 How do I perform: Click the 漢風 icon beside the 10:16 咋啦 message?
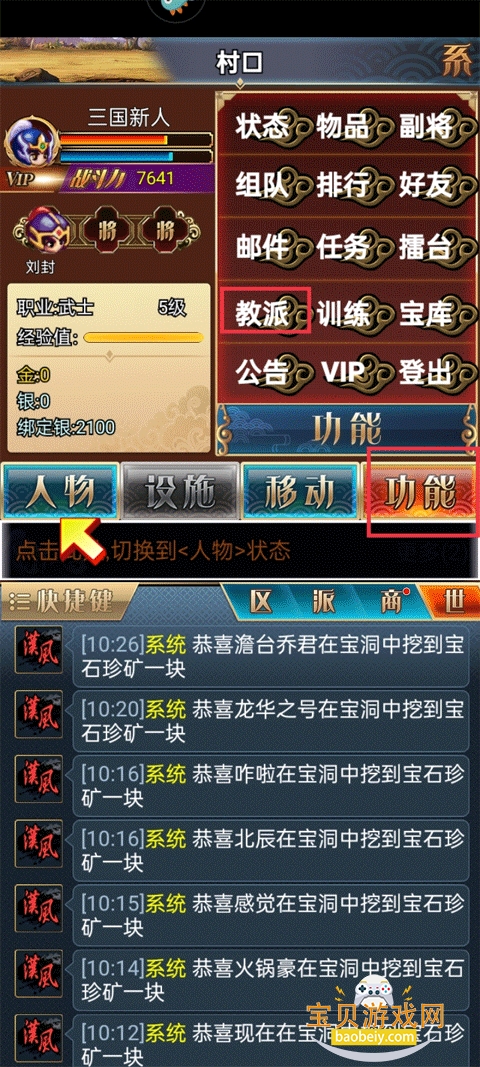click(39, 778)
